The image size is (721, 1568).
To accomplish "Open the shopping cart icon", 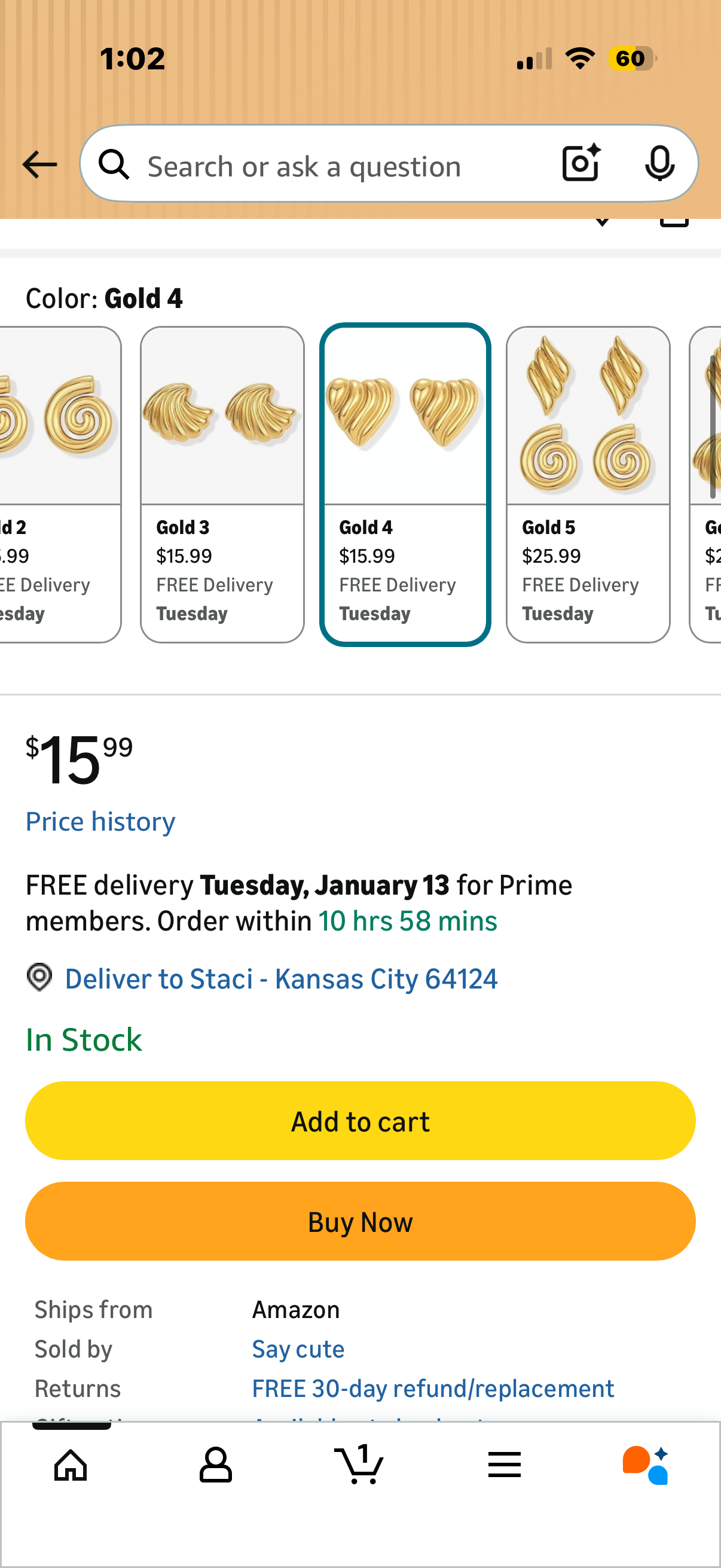I will point(359,1464).
